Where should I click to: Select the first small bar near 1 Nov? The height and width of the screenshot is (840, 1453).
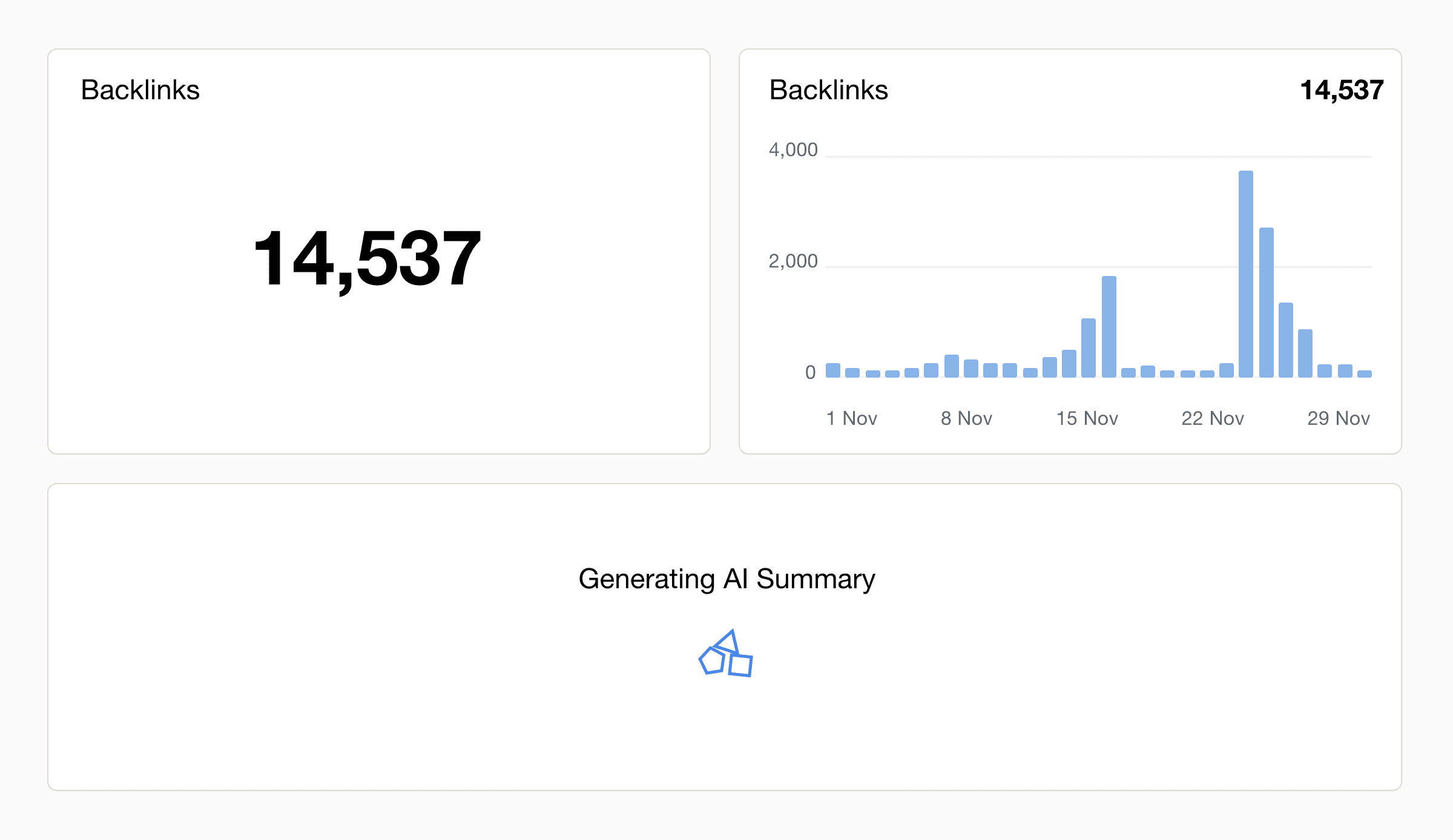[x=832, y=370]
